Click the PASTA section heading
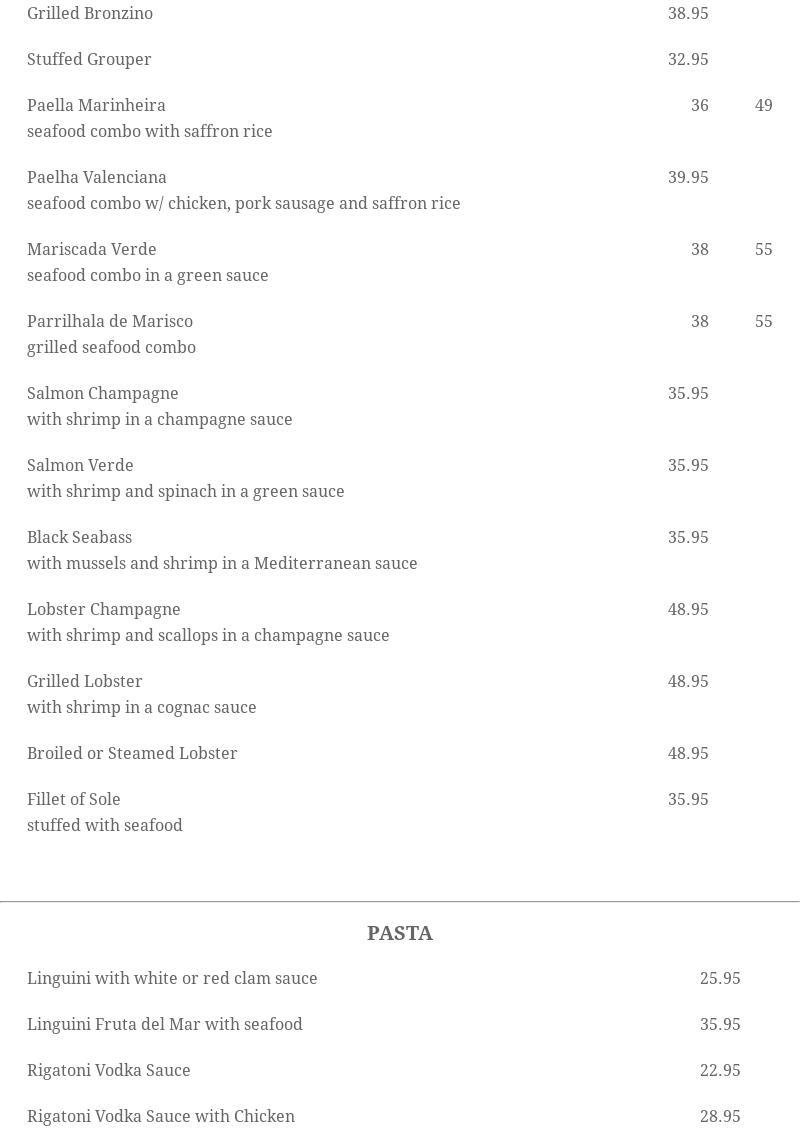 400,934
